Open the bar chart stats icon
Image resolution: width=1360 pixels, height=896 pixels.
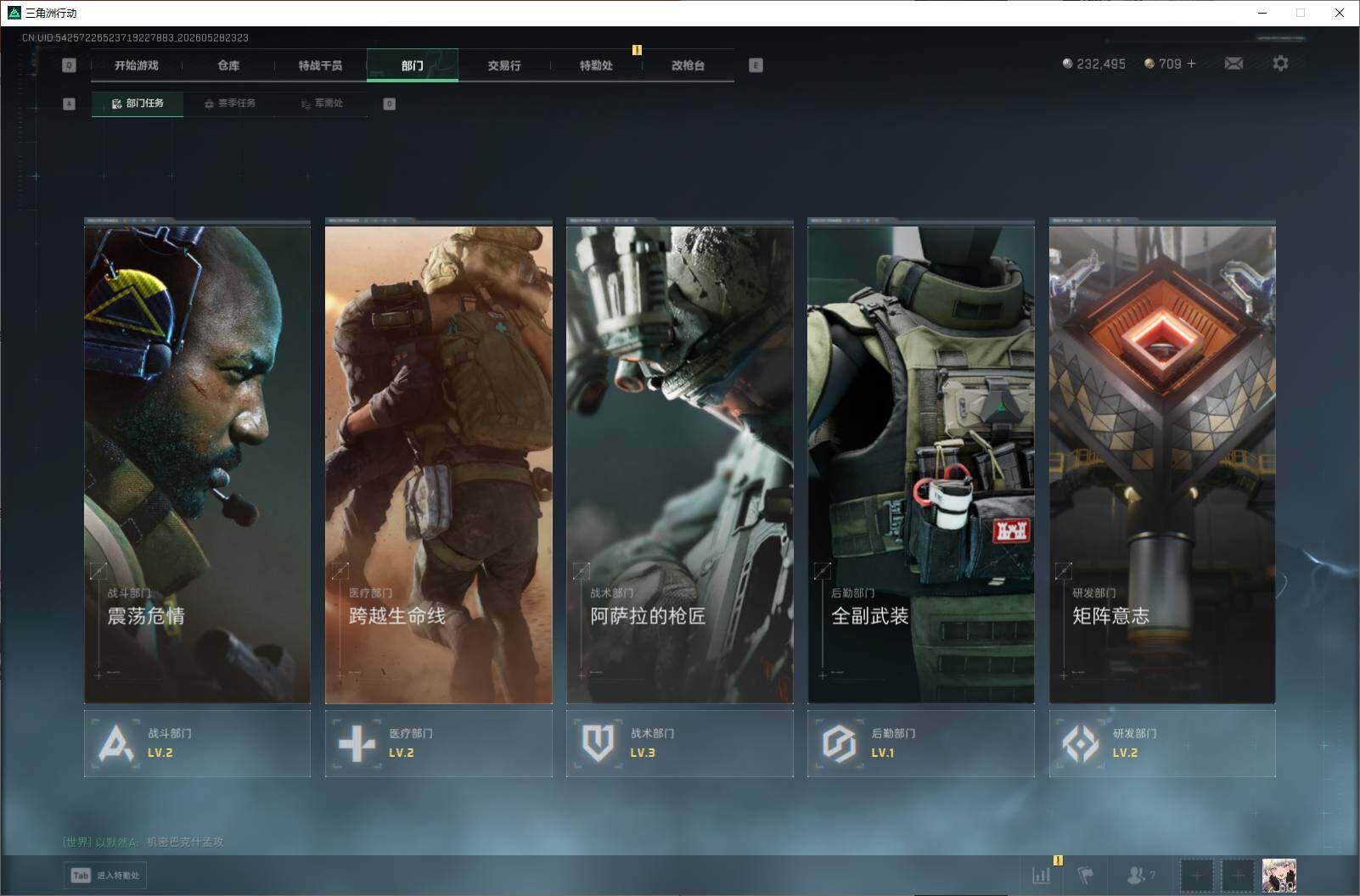tap(1041, 875)
